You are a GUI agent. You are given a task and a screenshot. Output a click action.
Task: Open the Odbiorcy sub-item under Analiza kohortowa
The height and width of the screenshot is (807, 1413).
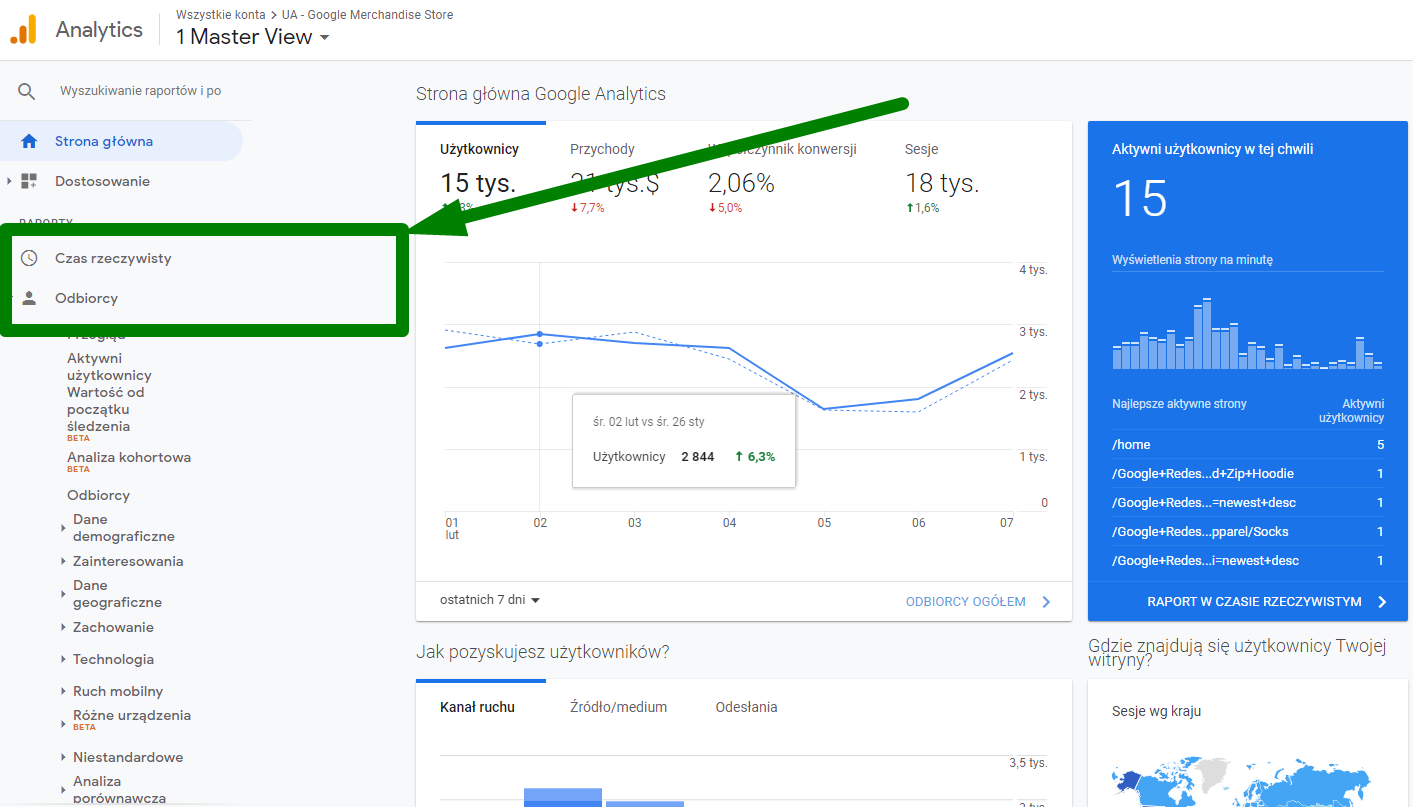pos(98,495)
